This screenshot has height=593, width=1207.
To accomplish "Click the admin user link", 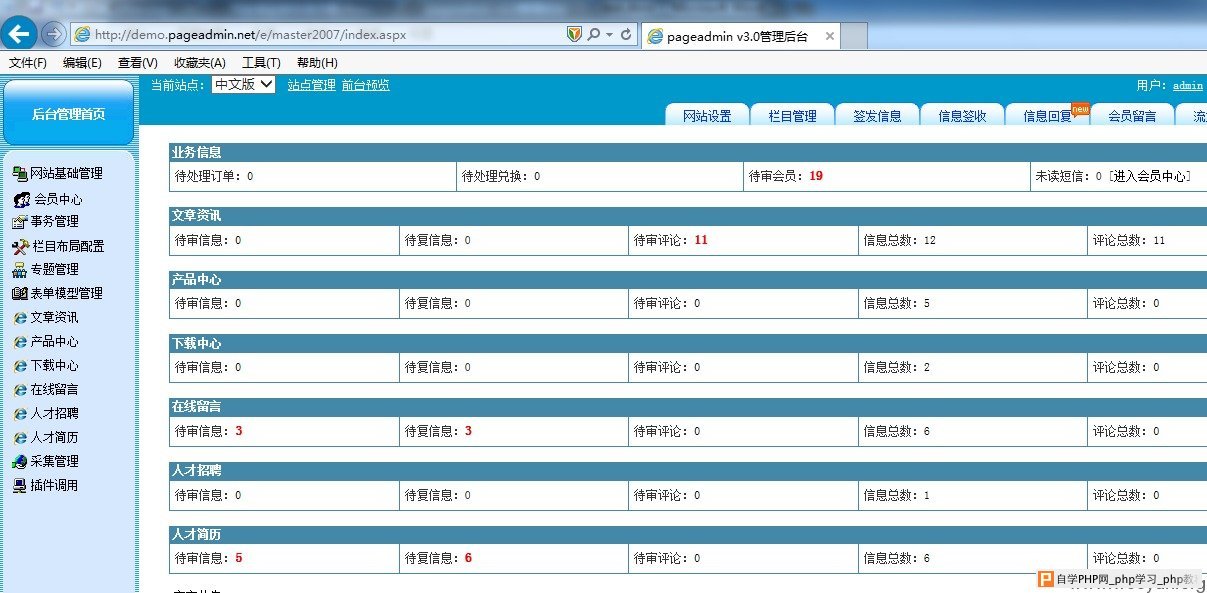I will 1187,86.
